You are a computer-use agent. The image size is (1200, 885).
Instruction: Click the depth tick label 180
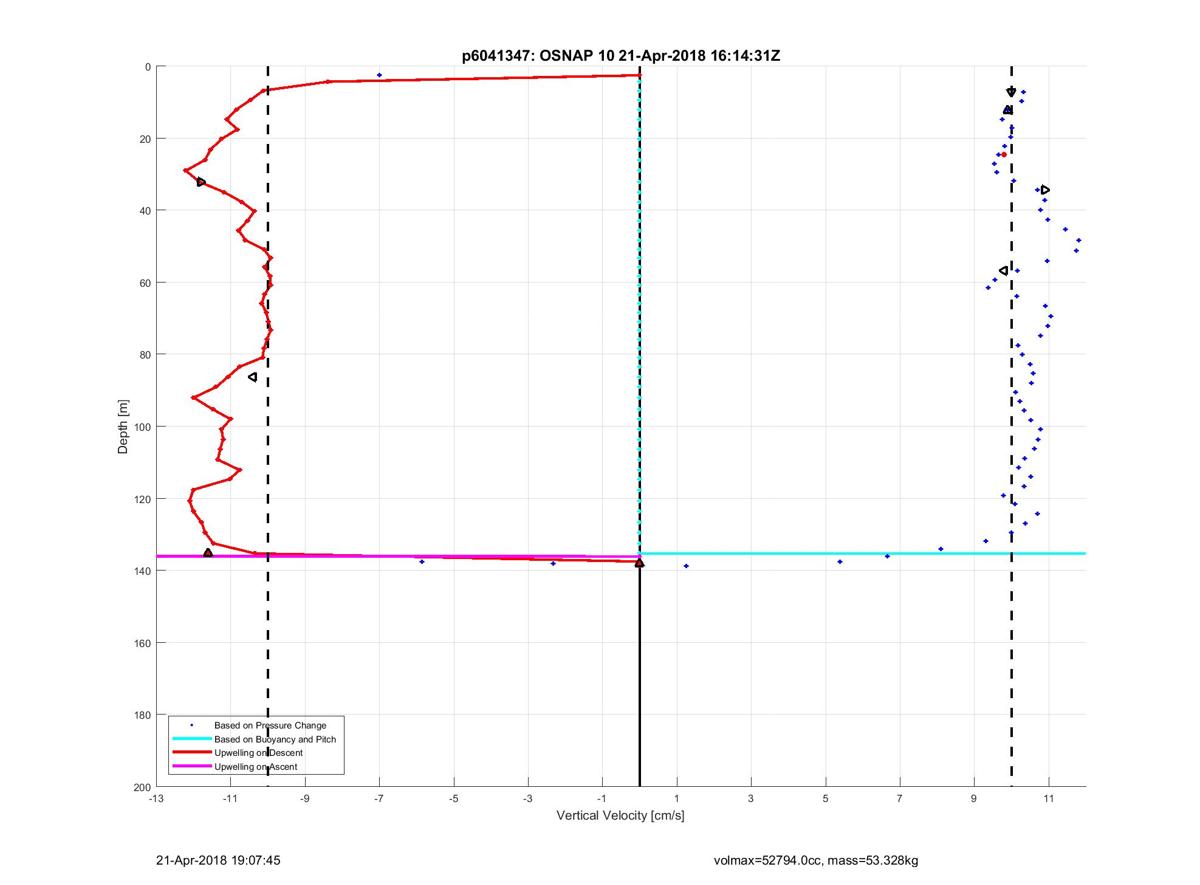pyautogui.click(x=141, y=715)
